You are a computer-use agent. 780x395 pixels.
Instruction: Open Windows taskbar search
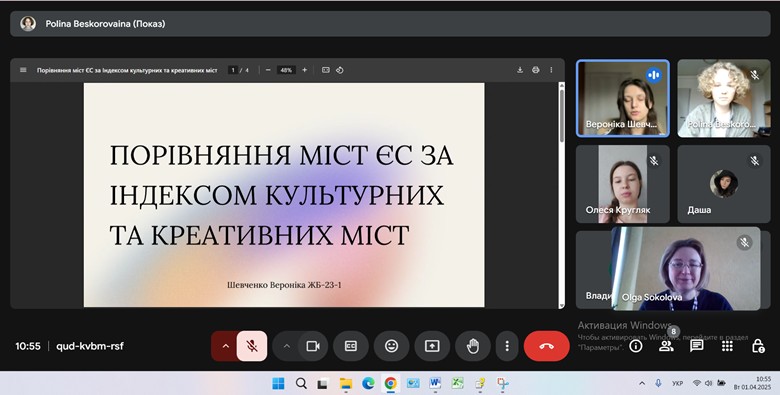pos(301,383)
